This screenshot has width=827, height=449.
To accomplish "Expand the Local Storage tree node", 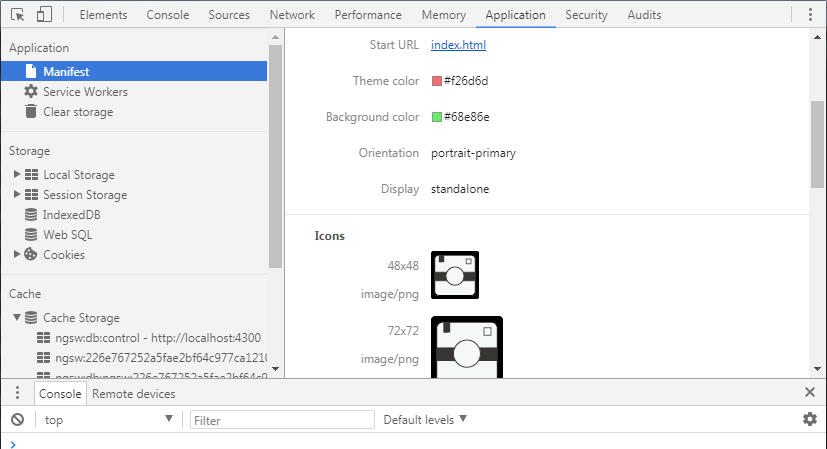I will click(x=17, y=174).
